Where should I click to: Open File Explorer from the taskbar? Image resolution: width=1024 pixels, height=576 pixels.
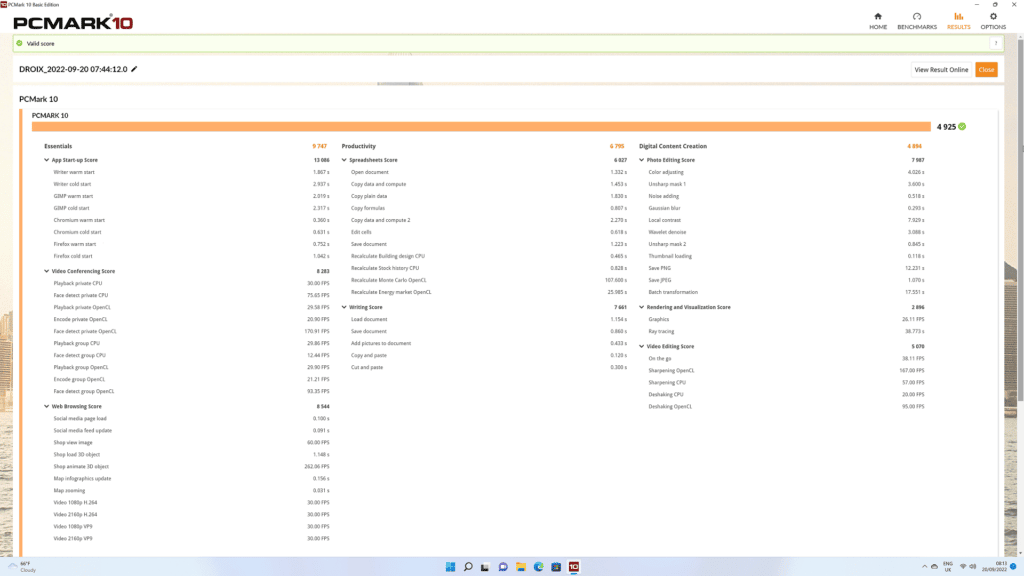point(520,567)
